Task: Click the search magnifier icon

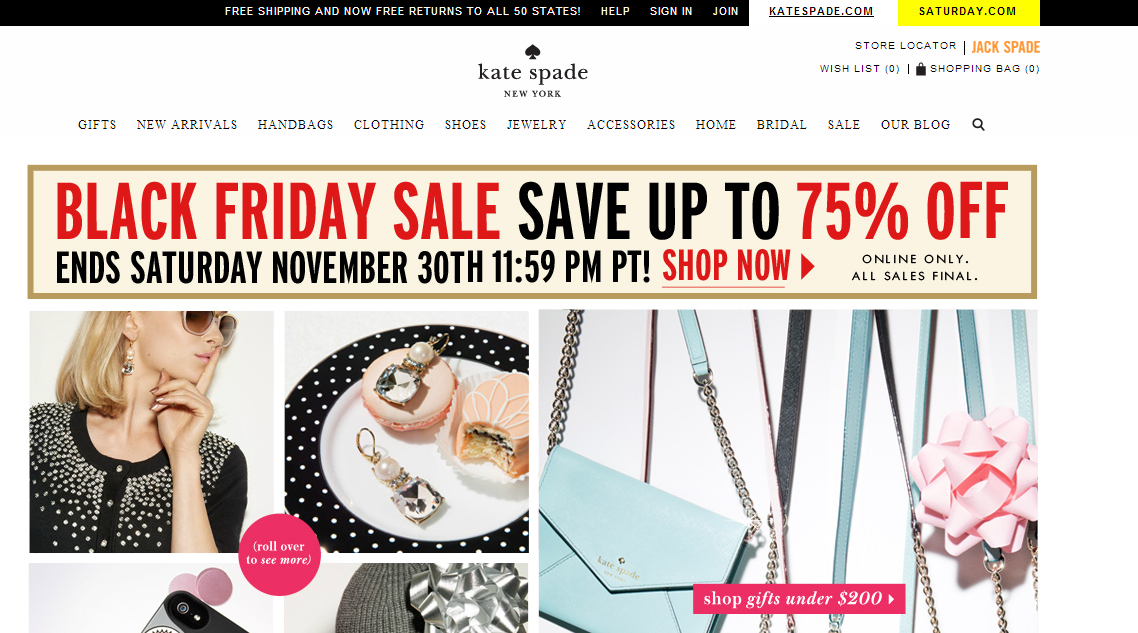Action: (x=978, y=125)
